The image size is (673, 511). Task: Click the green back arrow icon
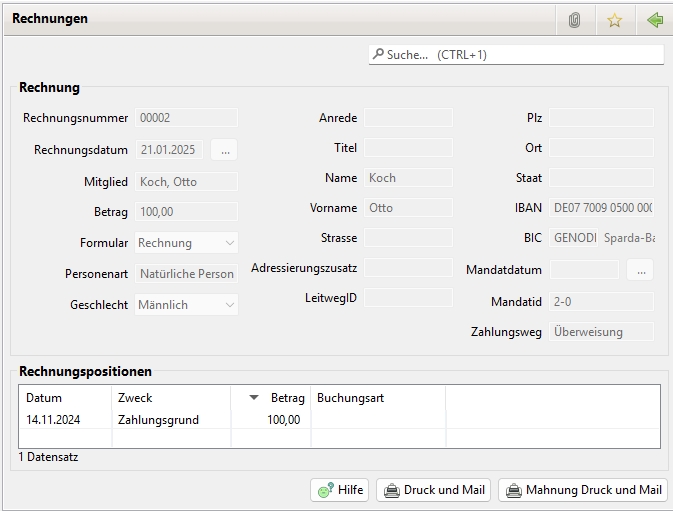[x=655, y=20]
